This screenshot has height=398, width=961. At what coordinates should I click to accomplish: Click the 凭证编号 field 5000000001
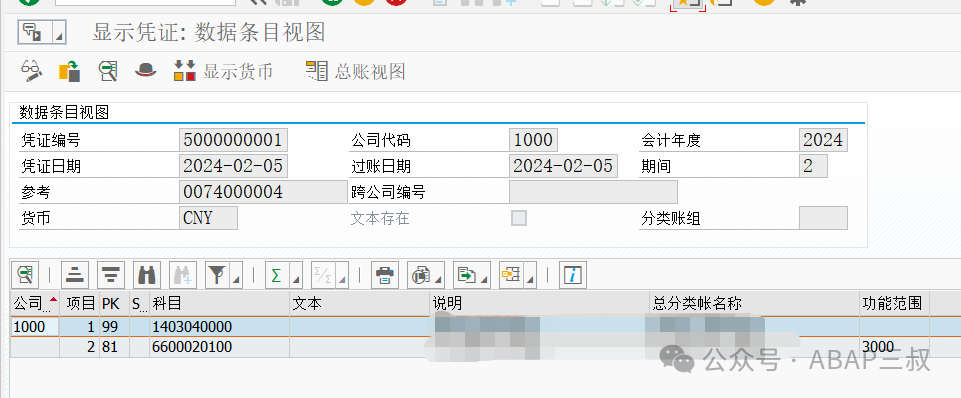pyautogui.click(x=234, y=140)
